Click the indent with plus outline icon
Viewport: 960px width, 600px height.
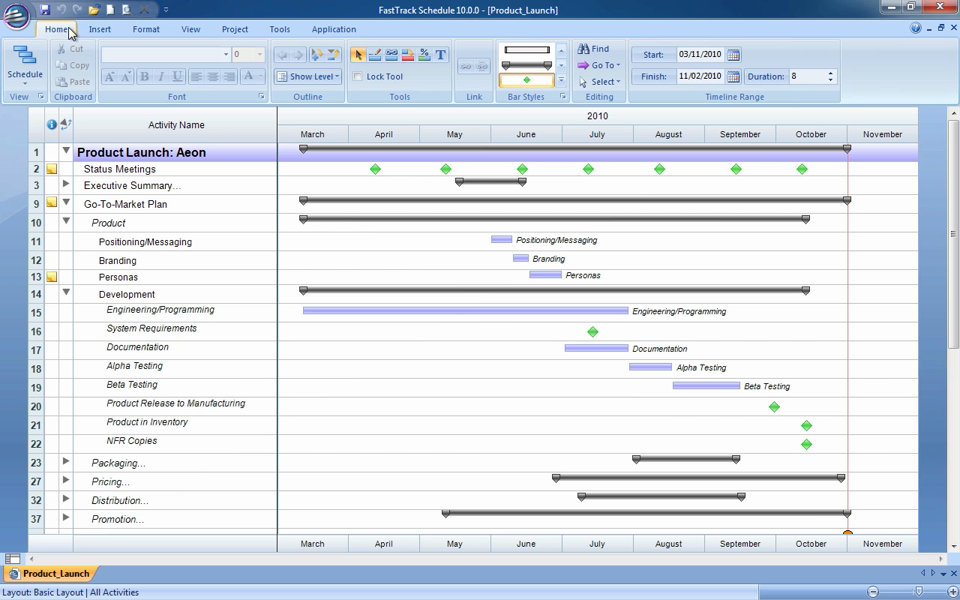(x=317, y=55)
